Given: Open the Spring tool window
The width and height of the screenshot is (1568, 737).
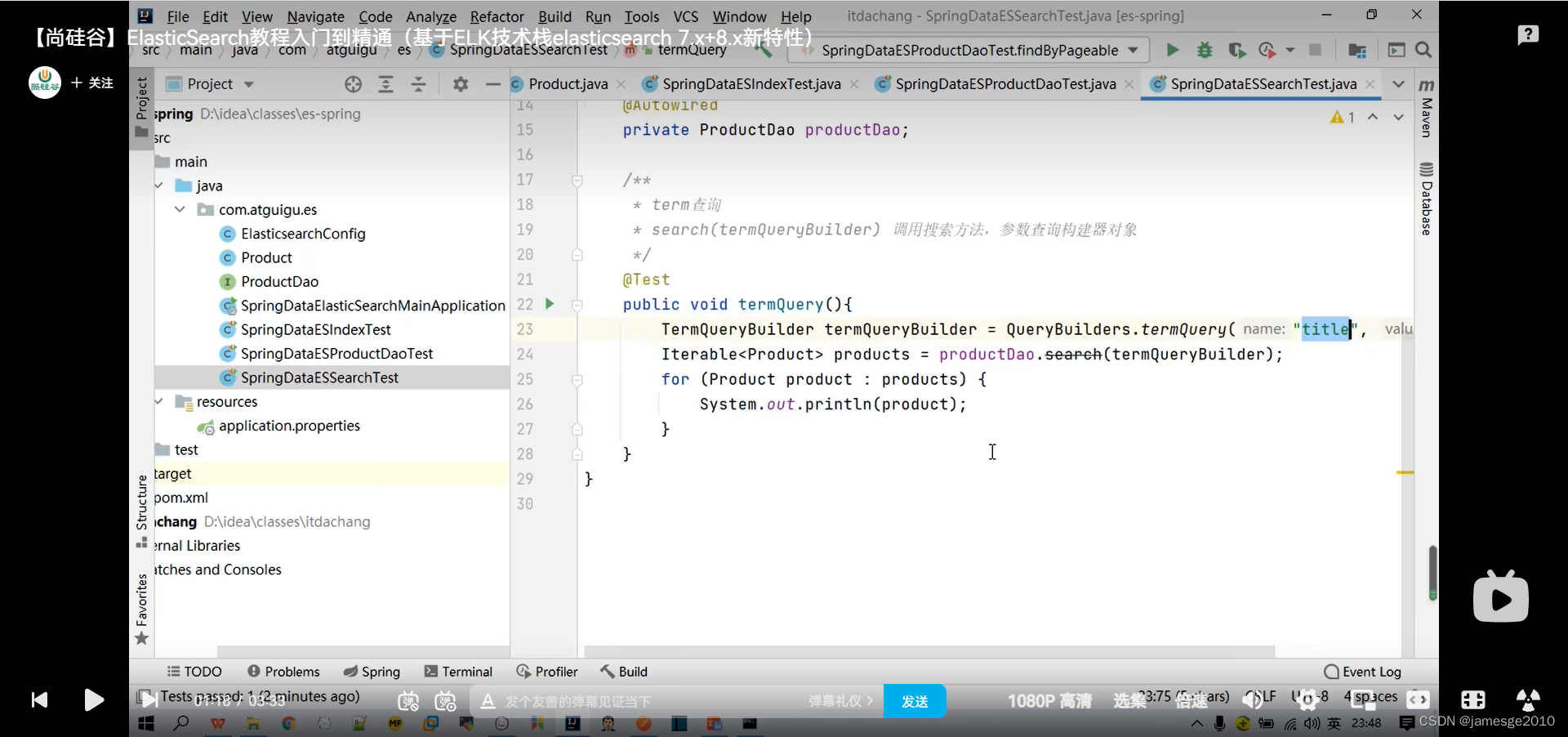Looking at the screenshot, I should (372, 672).
